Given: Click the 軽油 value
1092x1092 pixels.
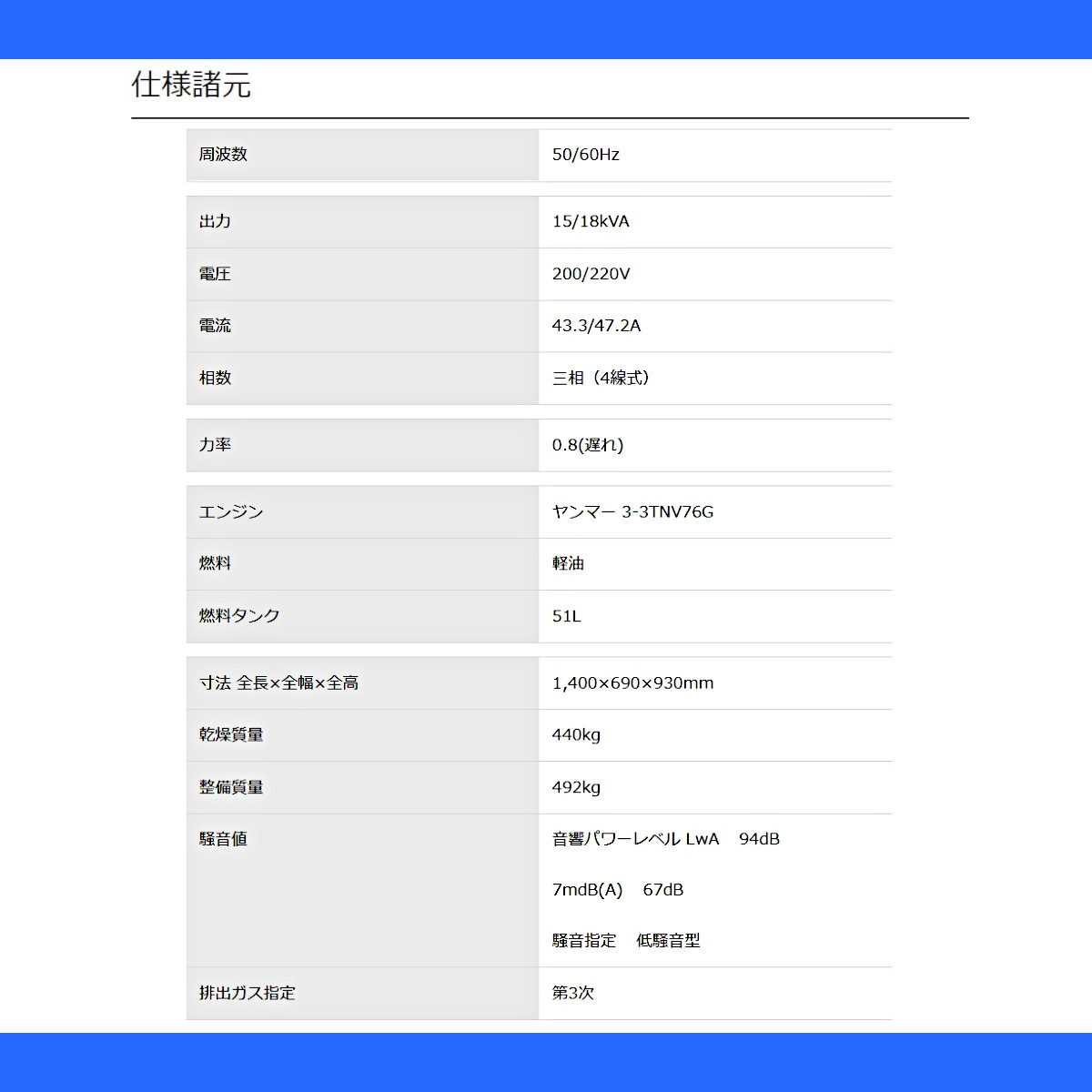Looking at the screenshot, I should (x=568, y=564).
